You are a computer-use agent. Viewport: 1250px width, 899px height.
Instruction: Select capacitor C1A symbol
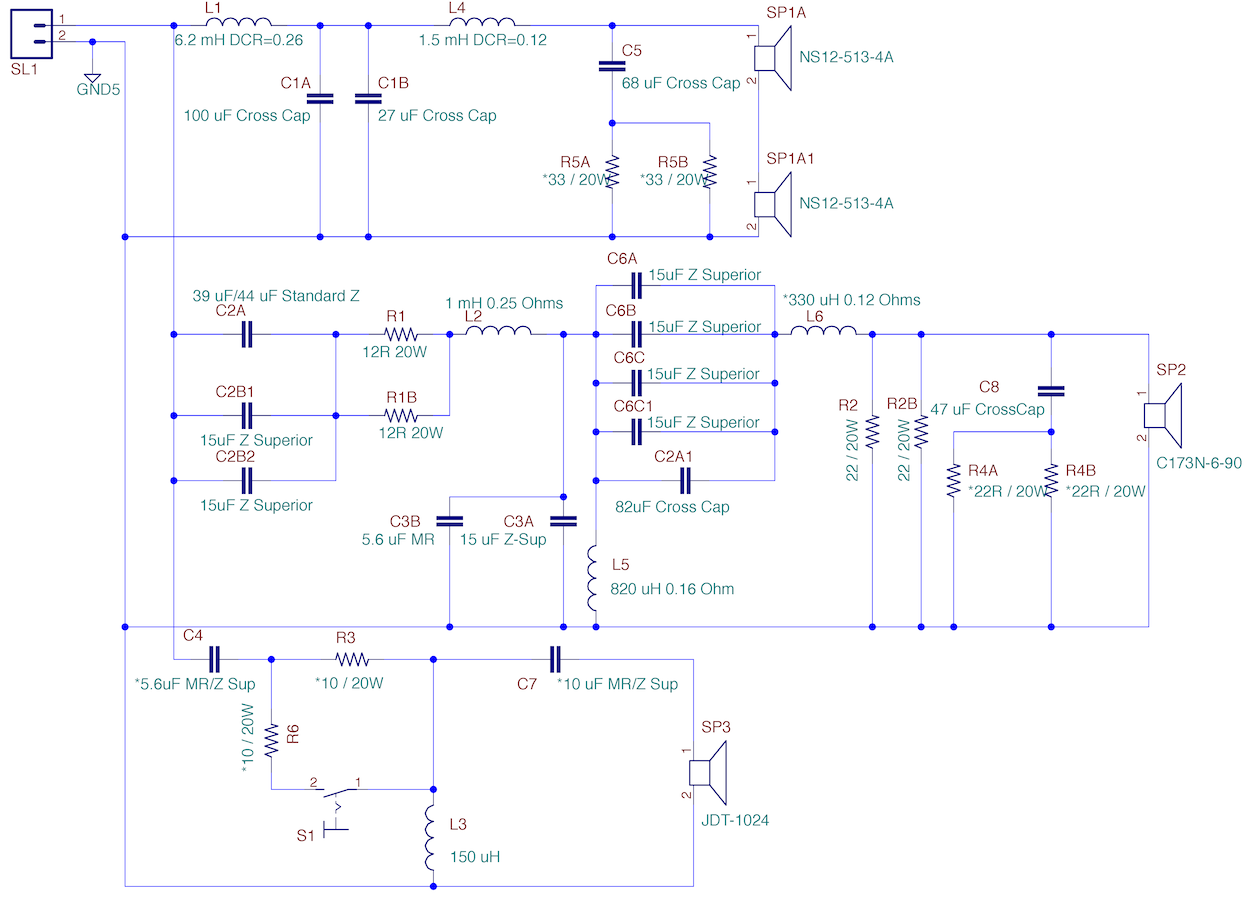(x=319, y=98)
